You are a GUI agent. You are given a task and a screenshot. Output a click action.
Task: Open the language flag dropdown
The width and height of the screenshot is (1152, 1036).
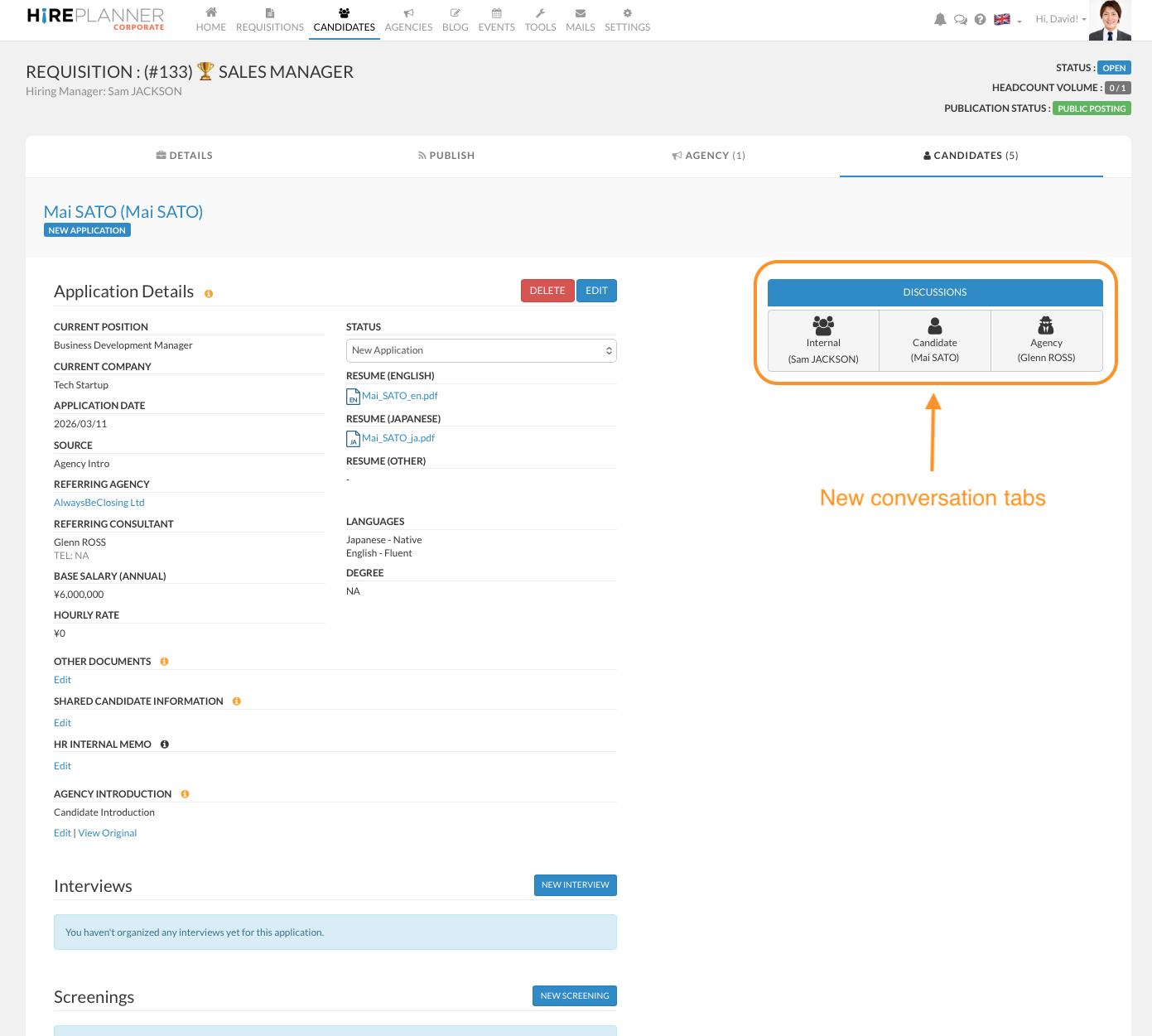(1007, 20)
